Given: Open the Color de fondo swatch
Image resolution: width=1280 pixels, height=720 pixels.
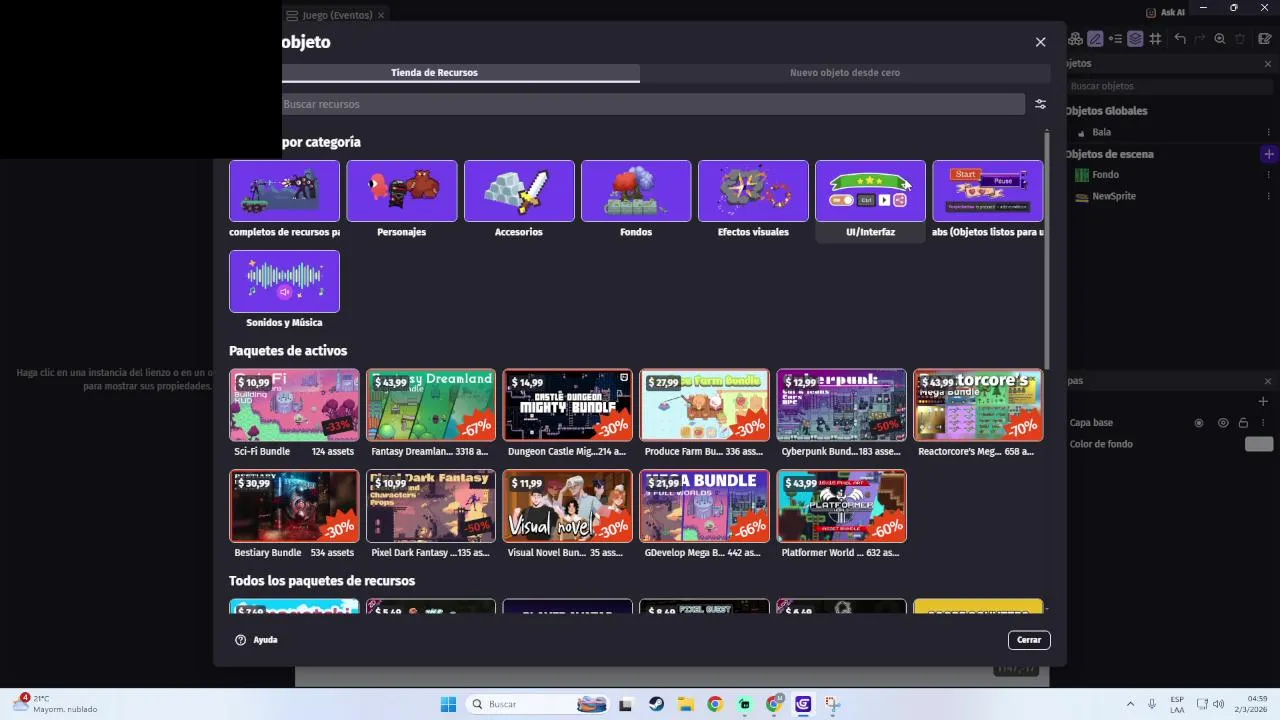Looking at the screenshot, I should (1259, 444).
